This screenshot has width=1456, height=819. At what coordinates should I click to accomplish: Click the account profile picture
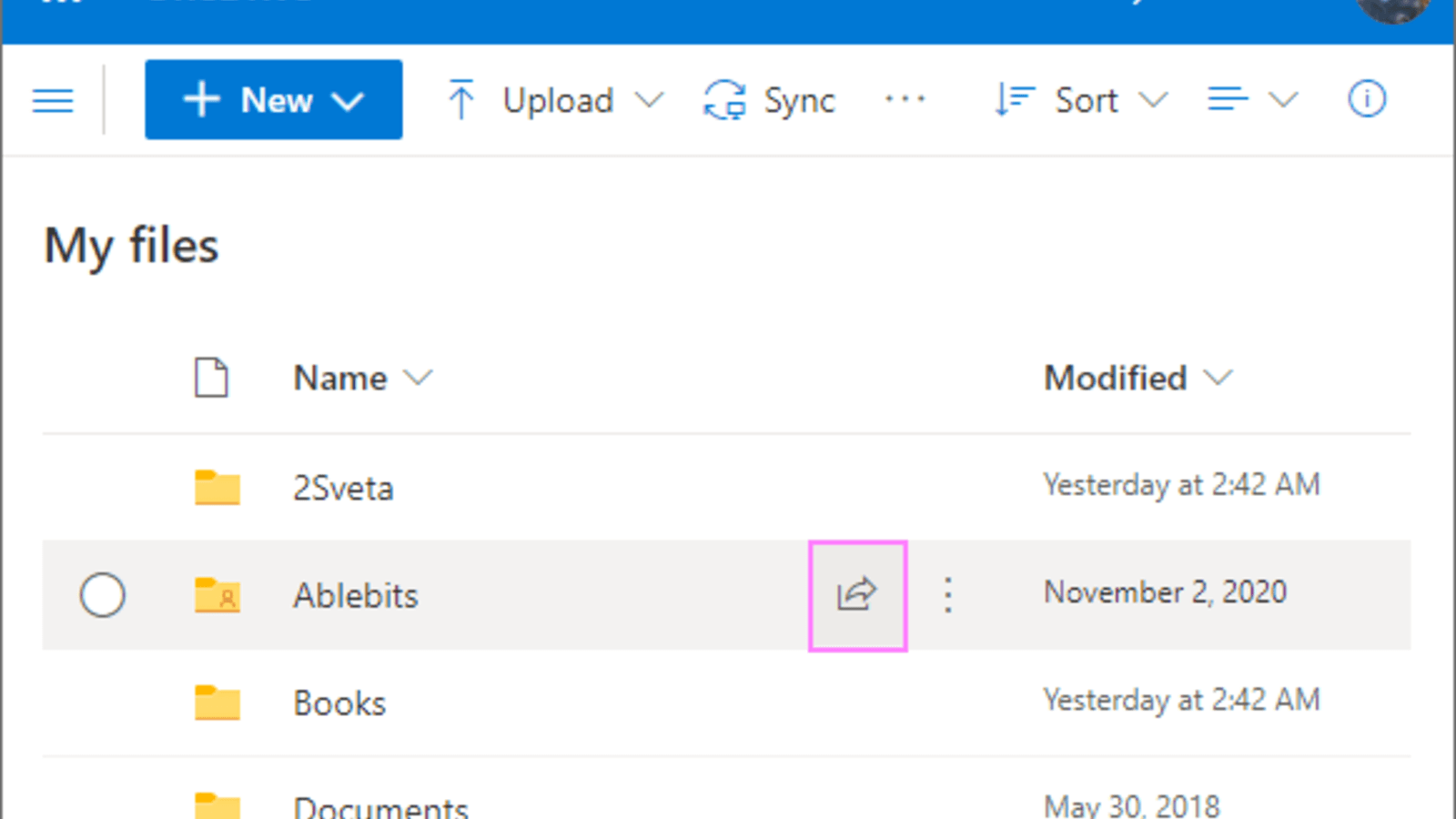[x=1392, y=9]
